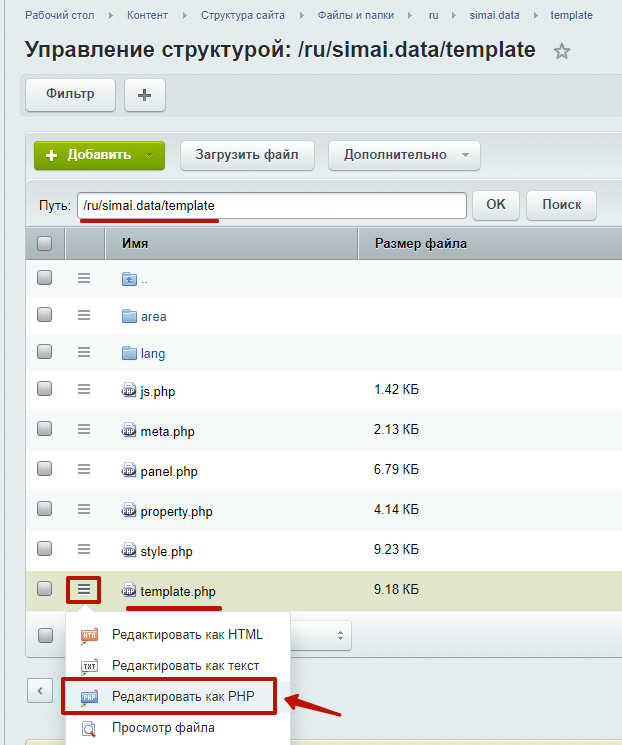Image resolution: width=622 pixels, height=745 pixels.
Task: Open the actions select below the file list
Action: coord(320,634)
